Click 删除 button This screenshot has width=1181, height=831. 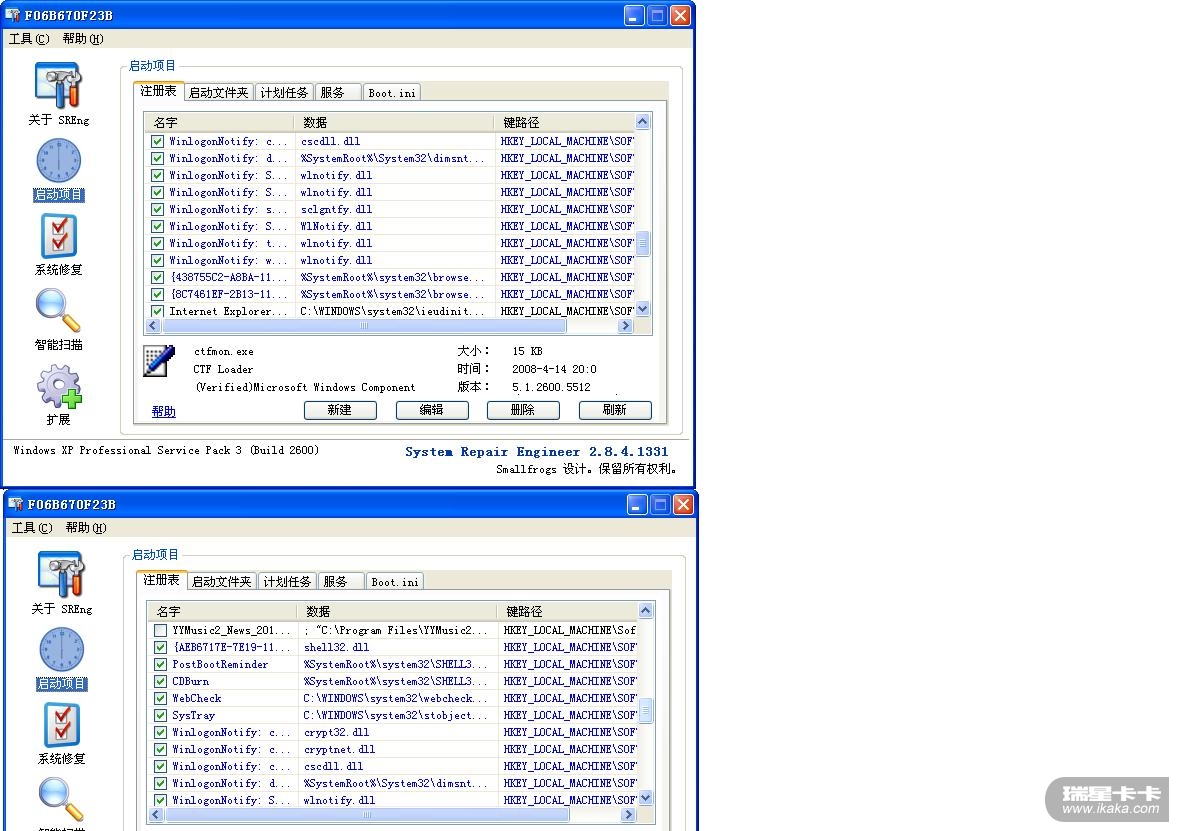click(523, 410)
